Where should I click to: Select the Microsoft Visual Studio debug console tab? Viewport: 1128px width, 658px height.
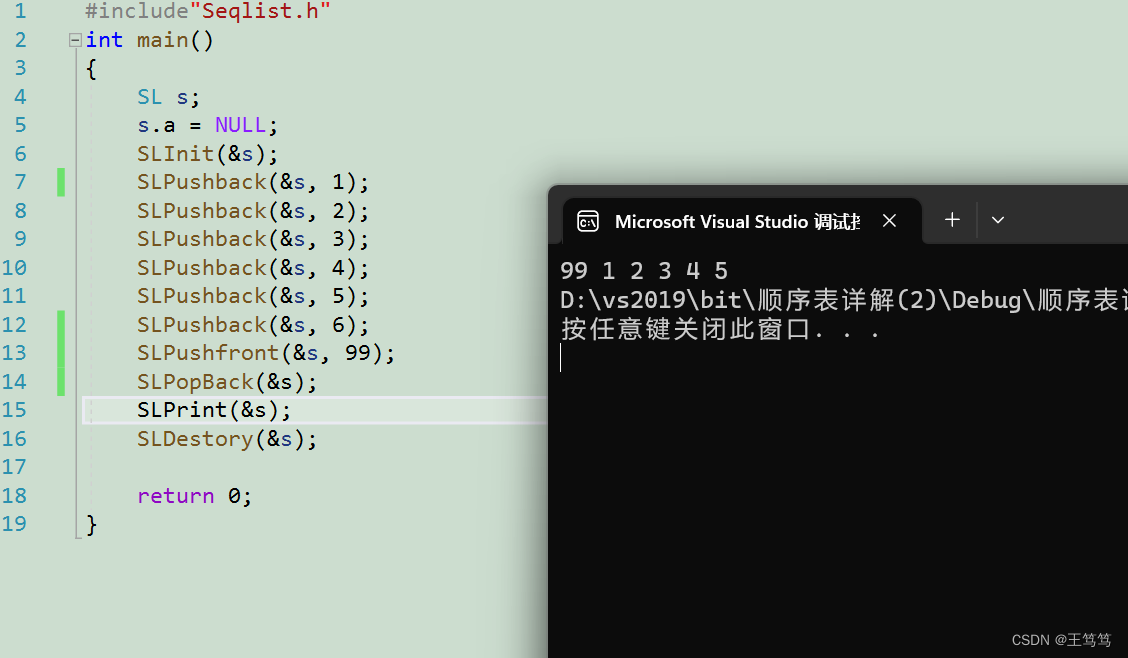tap(742, 221)
